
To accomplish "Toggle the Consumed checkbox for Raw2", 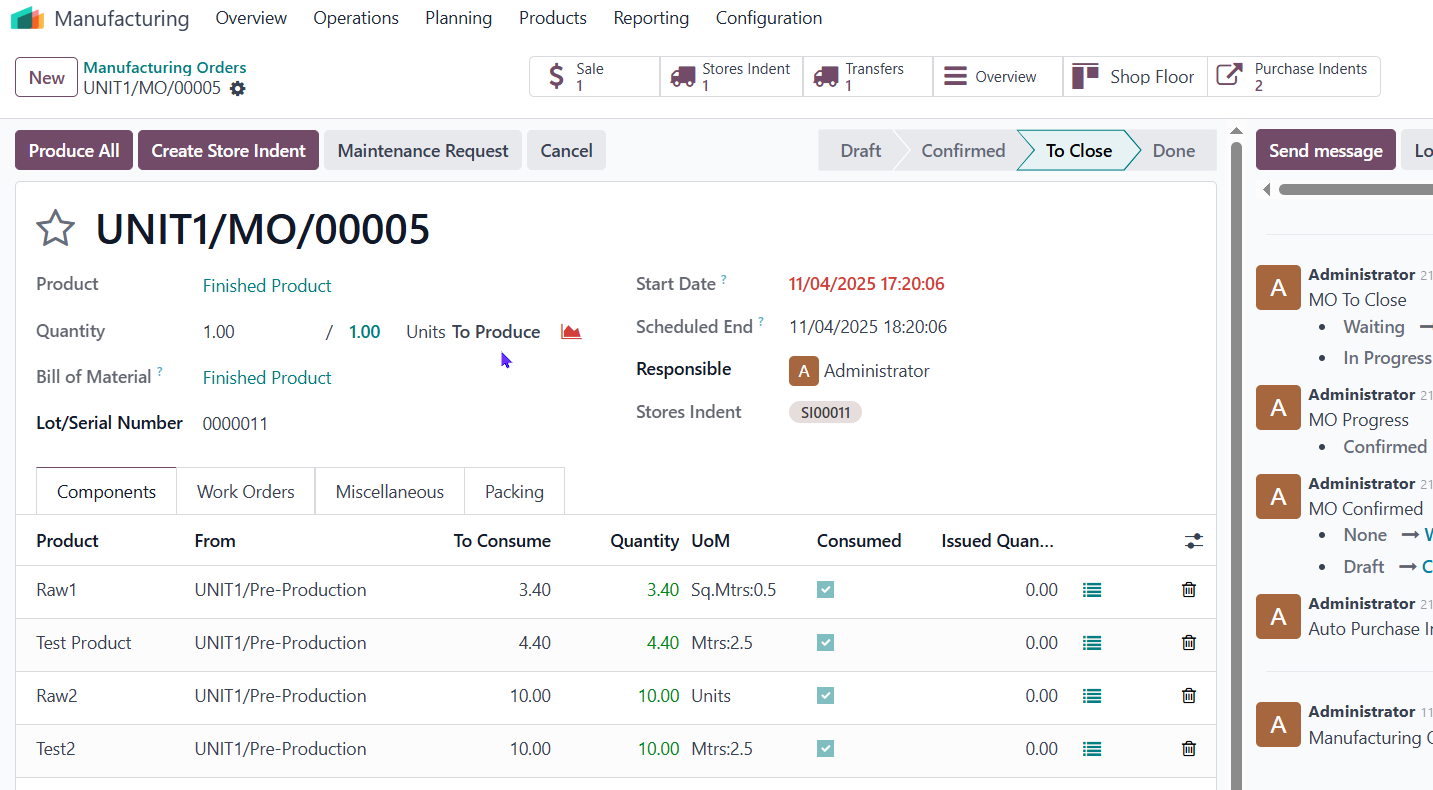I will (x=825, y=696).
